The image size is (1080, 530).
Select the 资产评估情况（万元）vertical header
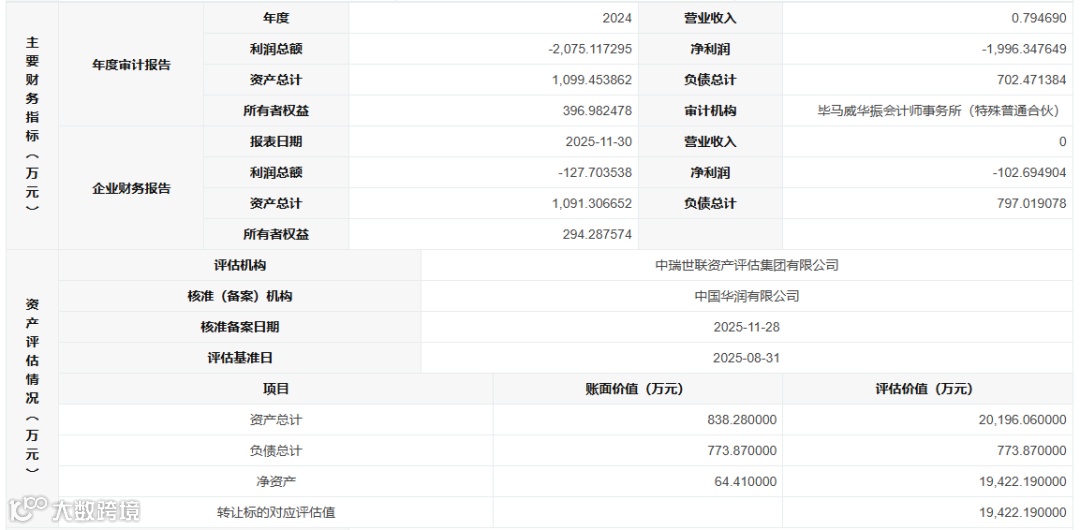tap(32, 387)
